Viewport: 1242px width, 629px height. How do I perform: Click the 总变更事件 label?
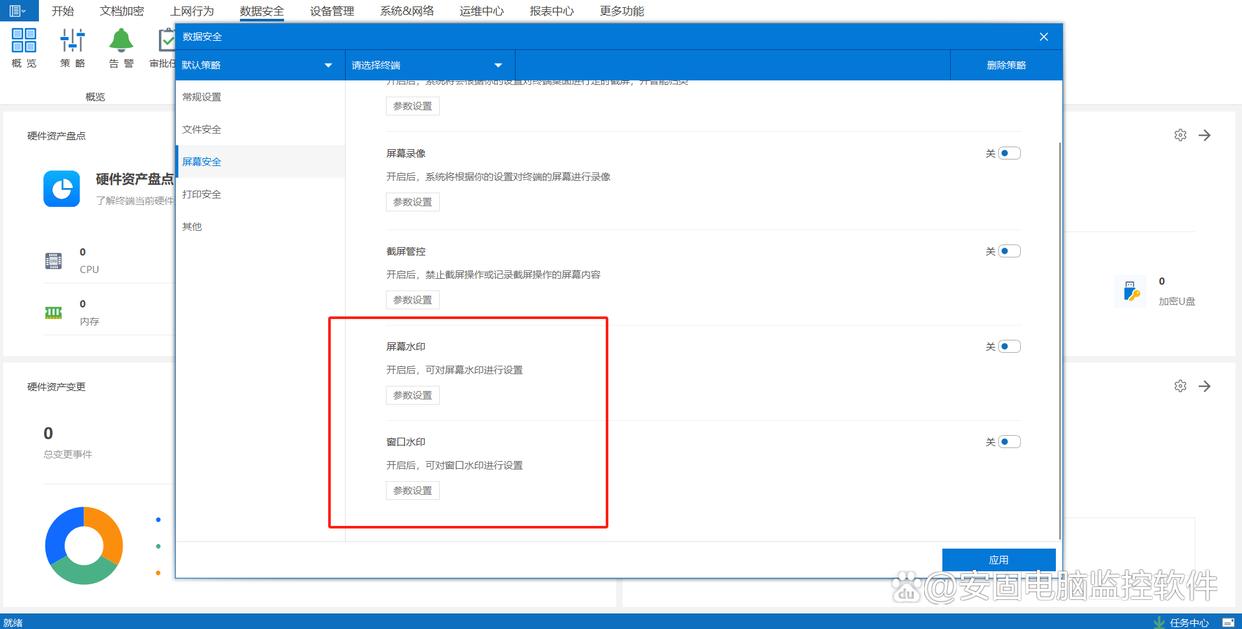tap(68, 454)
